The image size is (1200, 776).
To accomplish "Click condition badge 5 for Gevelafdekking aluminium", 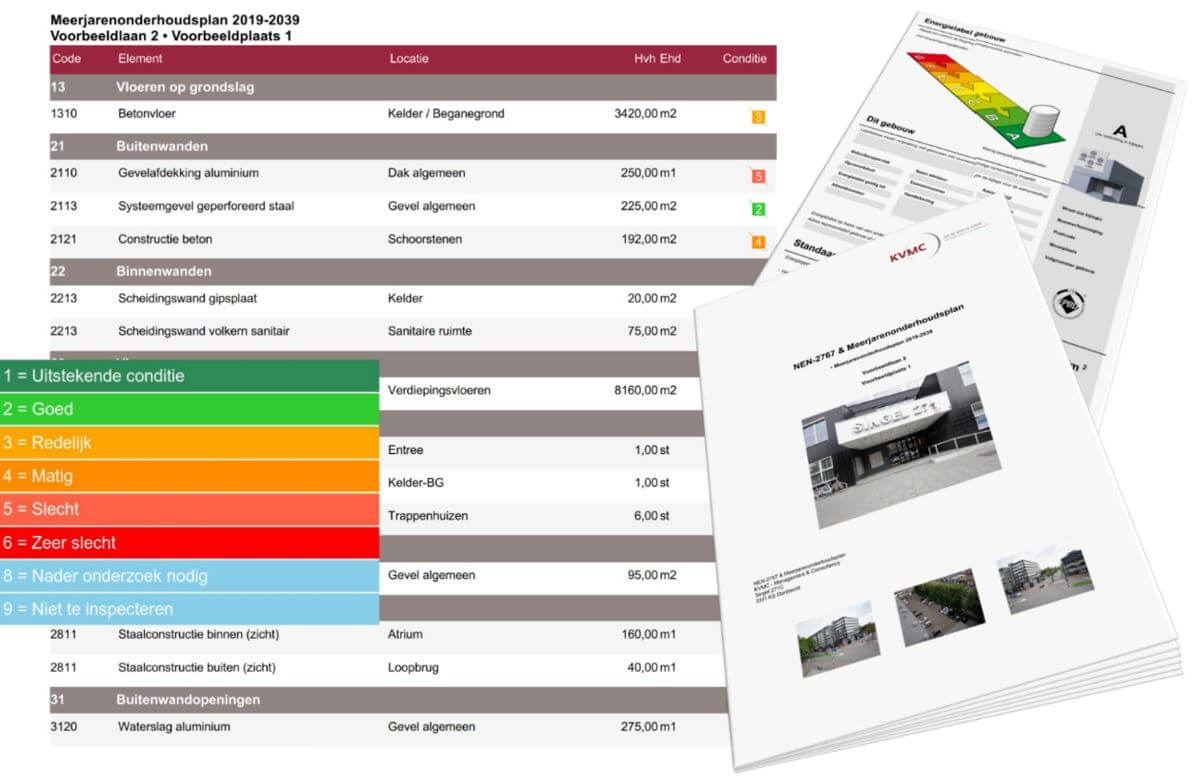I will [758, 176].
